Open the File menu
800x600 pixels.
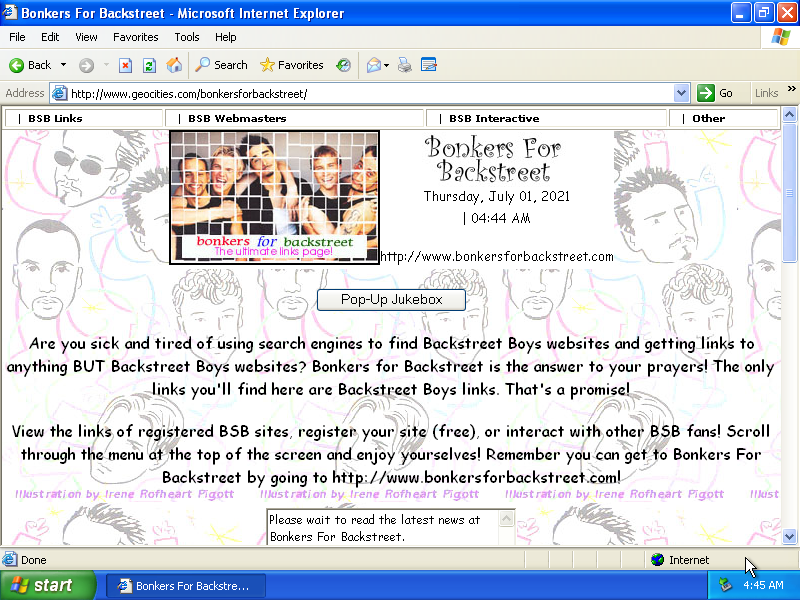click(17, 37)
